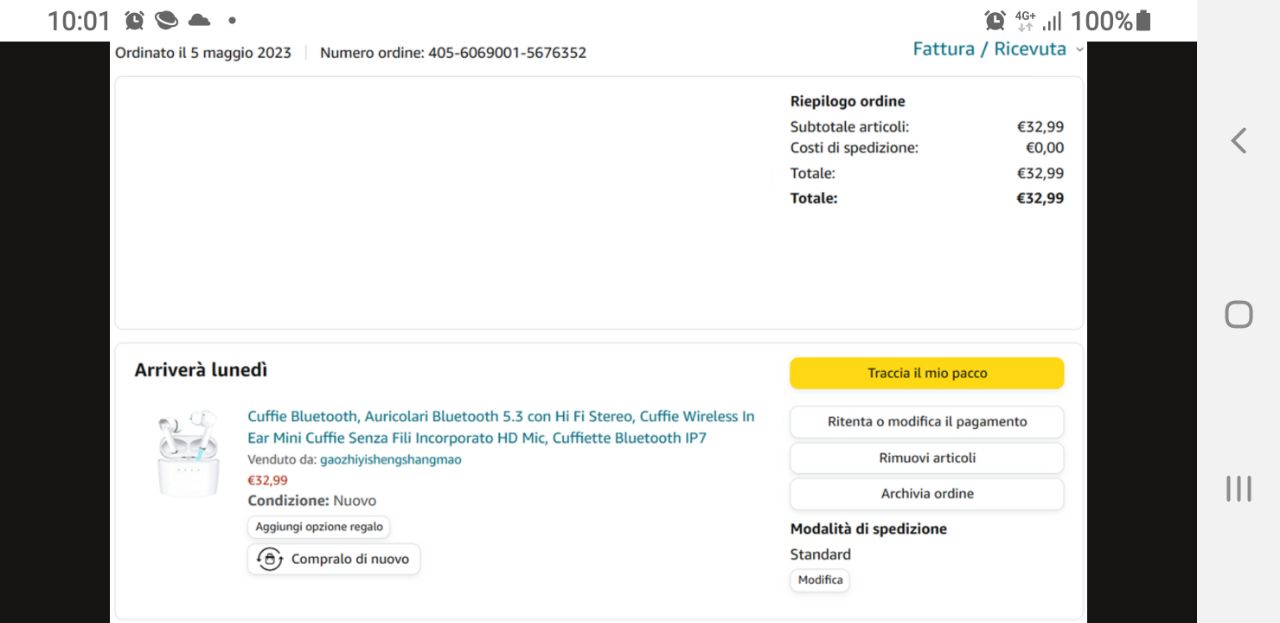Tap the buy-again circular arrow icon

point(269,559)
